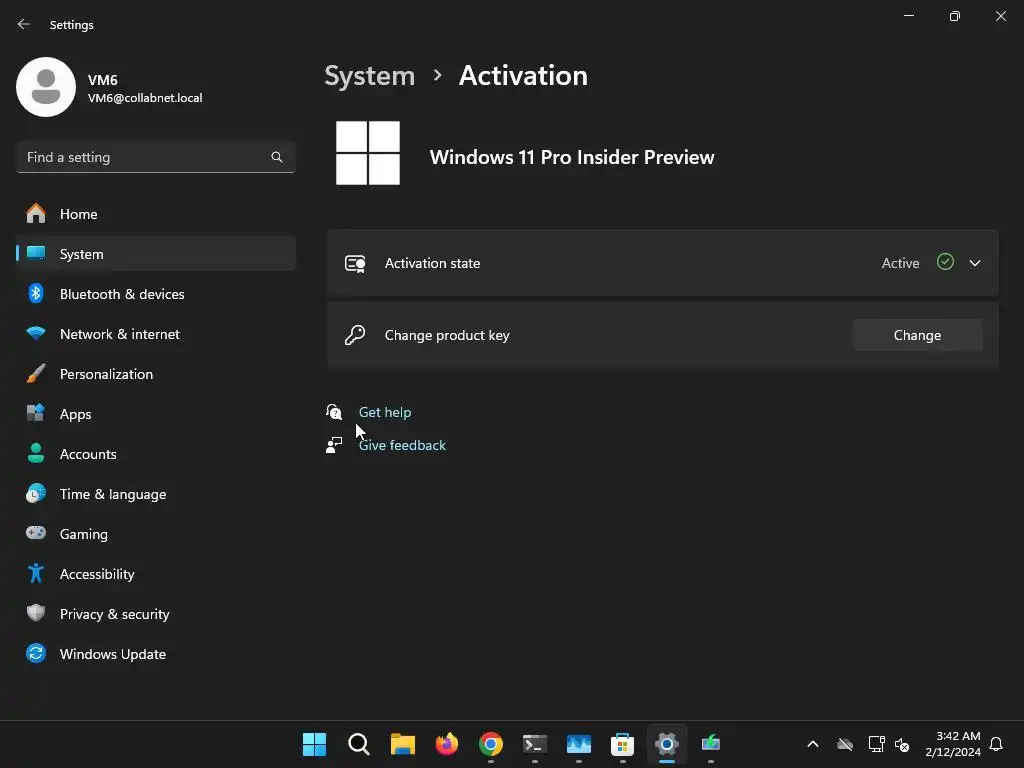Open Privacy & security settings
This screenshot has height=768, width=1024.
[x=155, y=614]
